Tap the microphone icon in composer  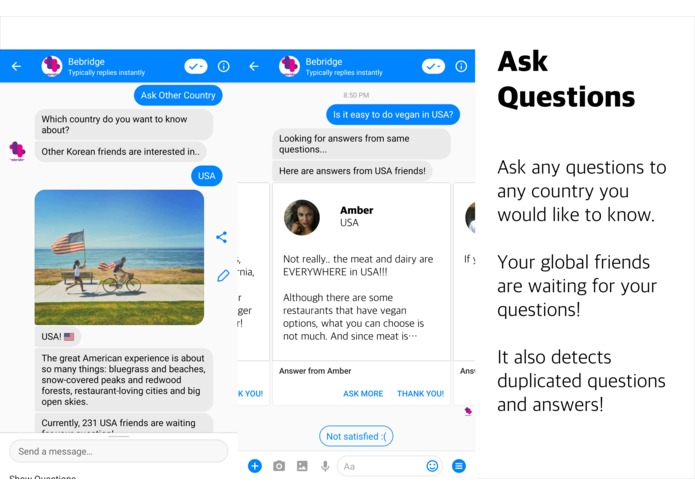coord(325,466)
